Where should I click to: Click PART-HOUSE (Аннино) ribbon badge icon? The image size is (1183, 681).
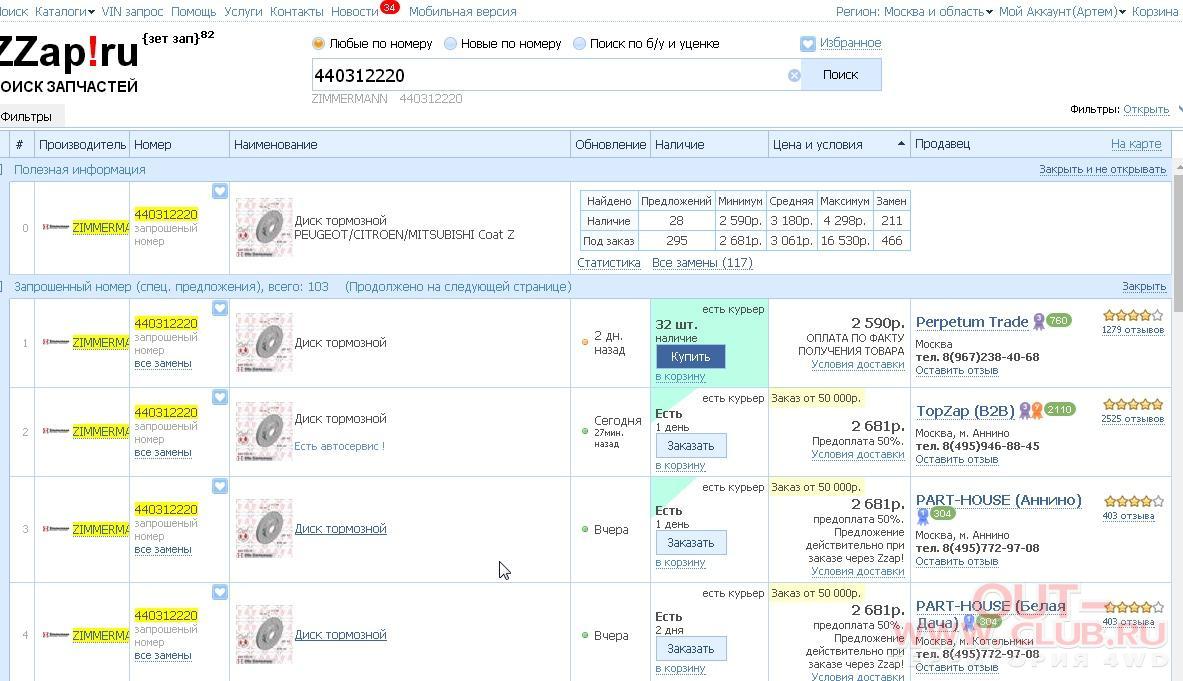pyautogui.click(x=923, y=517)
